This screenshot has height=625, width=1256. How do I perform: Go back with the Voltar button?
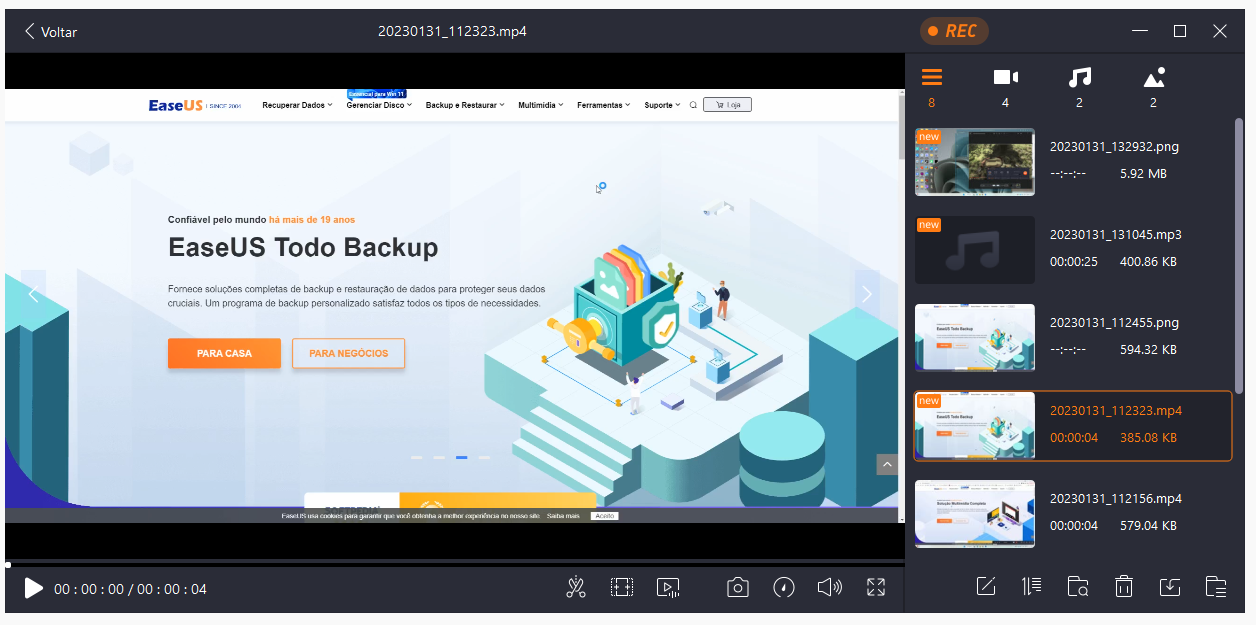pyautogui.click(x=51, y=31)
